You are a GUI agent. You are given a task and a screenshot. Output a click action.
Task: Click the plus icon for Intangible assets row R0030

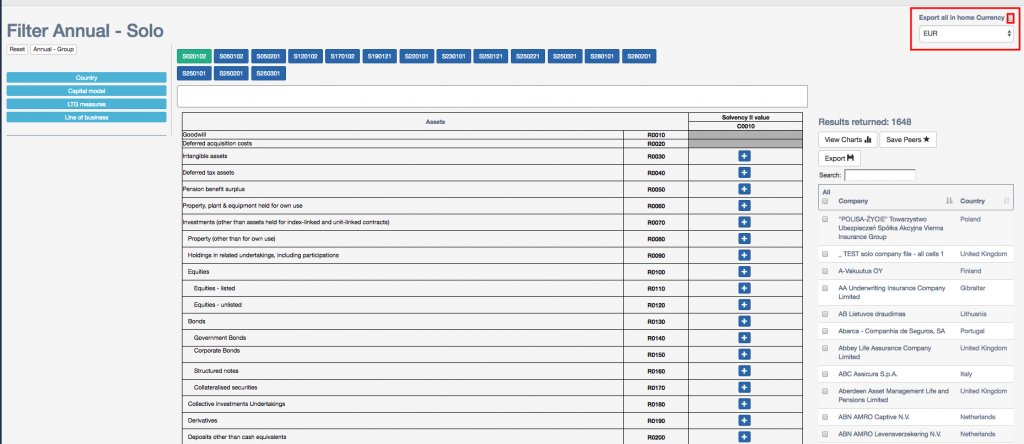743,156
